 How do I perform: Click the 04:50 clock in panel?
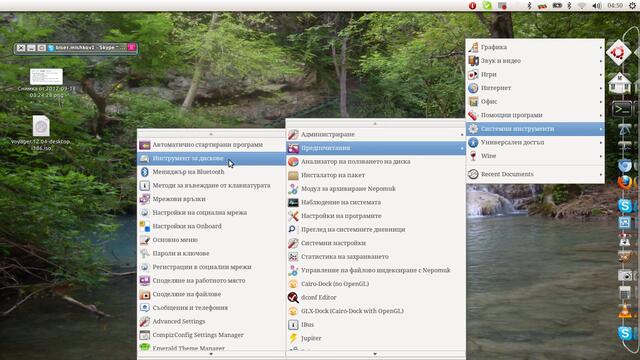coord(615,6)
